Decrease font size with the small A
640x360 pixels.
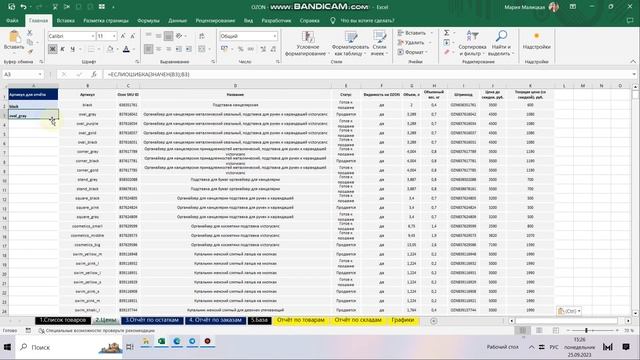[133, 36]
